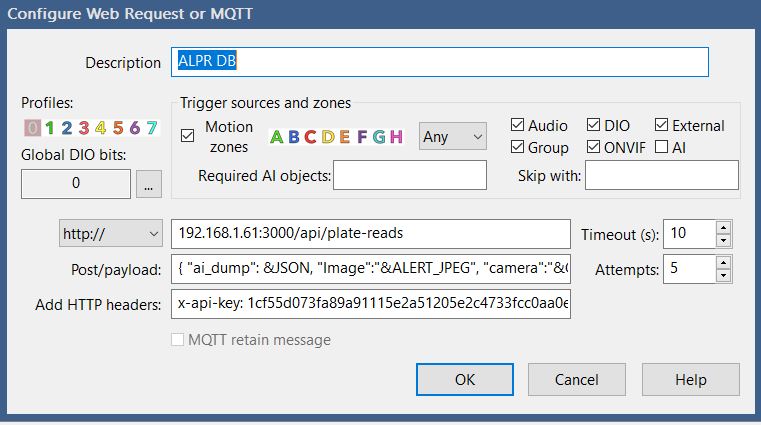The width and height of the screenshot is (761, 425).
Task: Click the Add HTTP headers field
Action: [370, 304]
